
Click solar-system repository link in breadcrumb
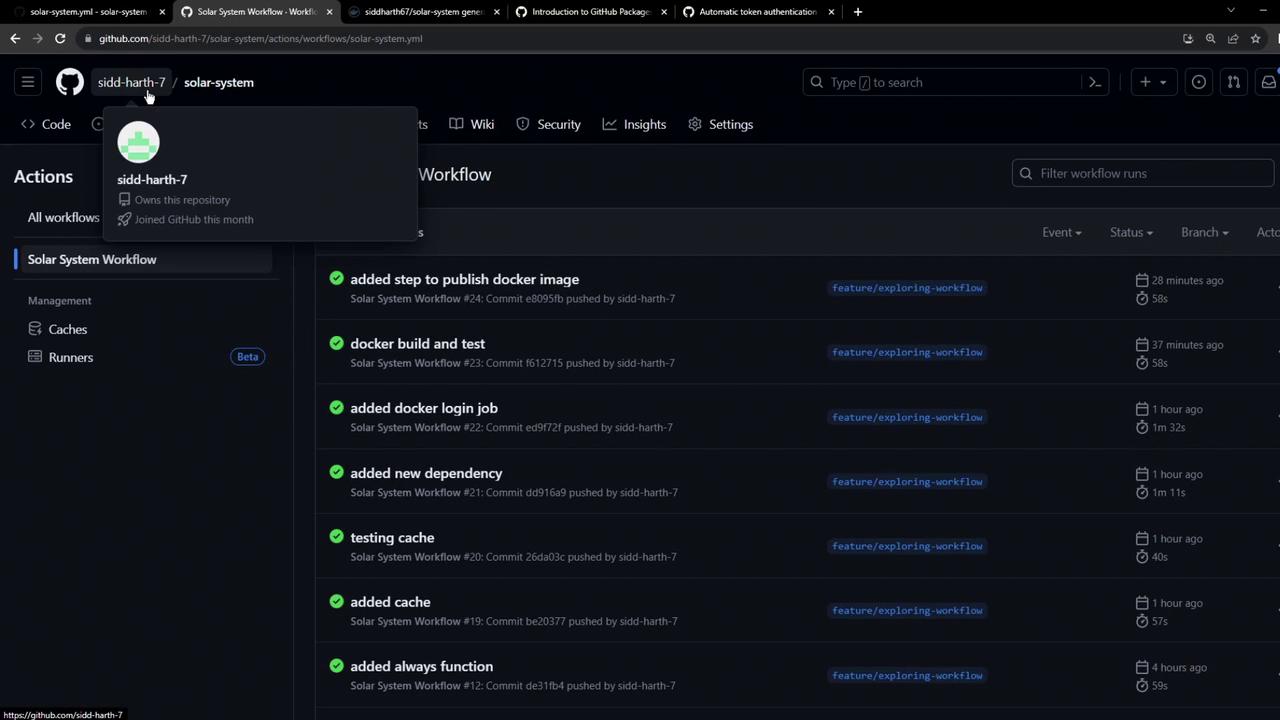point(219,82)
